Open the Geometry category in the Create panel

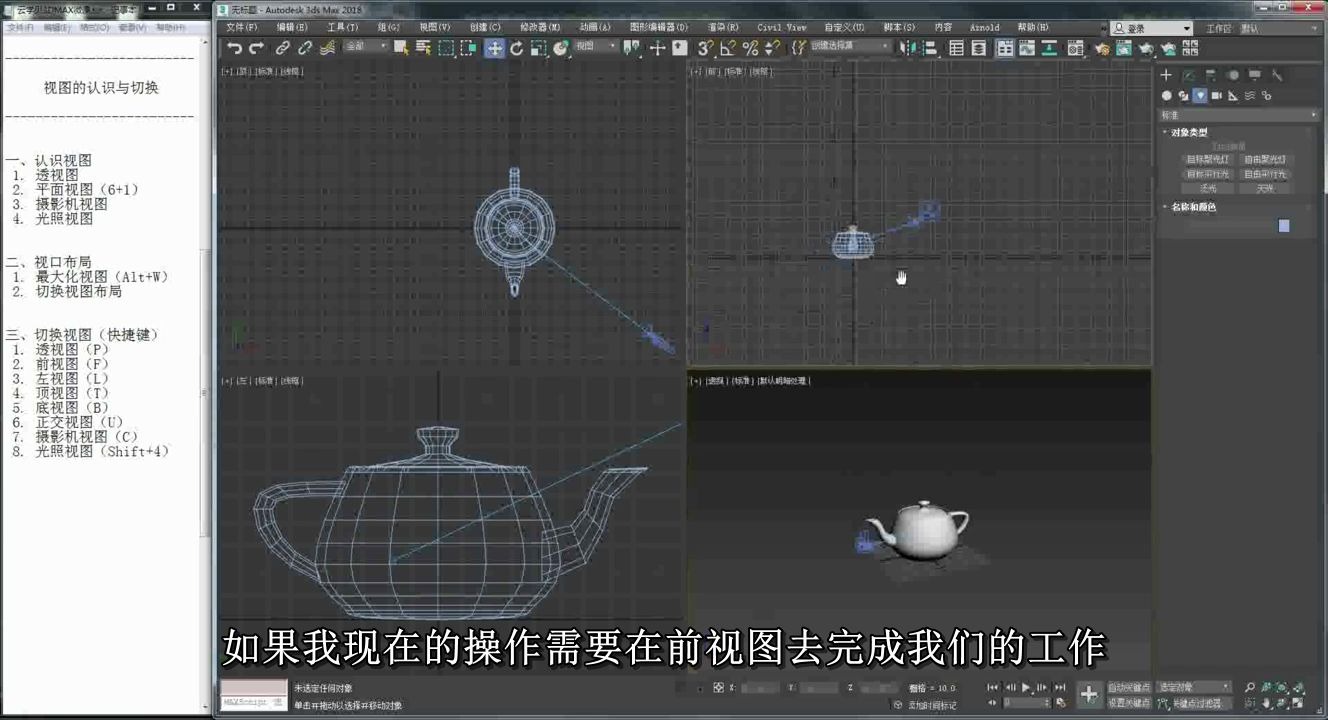coord(1166,95)
